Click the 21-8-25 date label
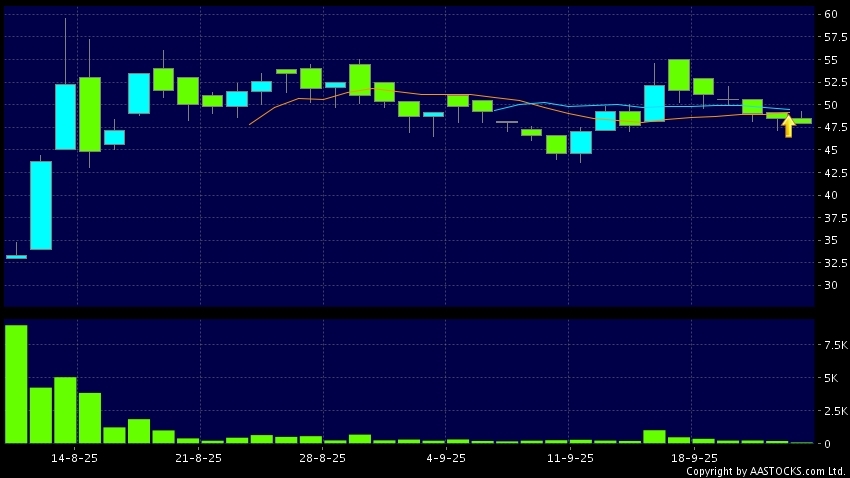The width and height of the screenshot is (850, 478). click(198, 458)
